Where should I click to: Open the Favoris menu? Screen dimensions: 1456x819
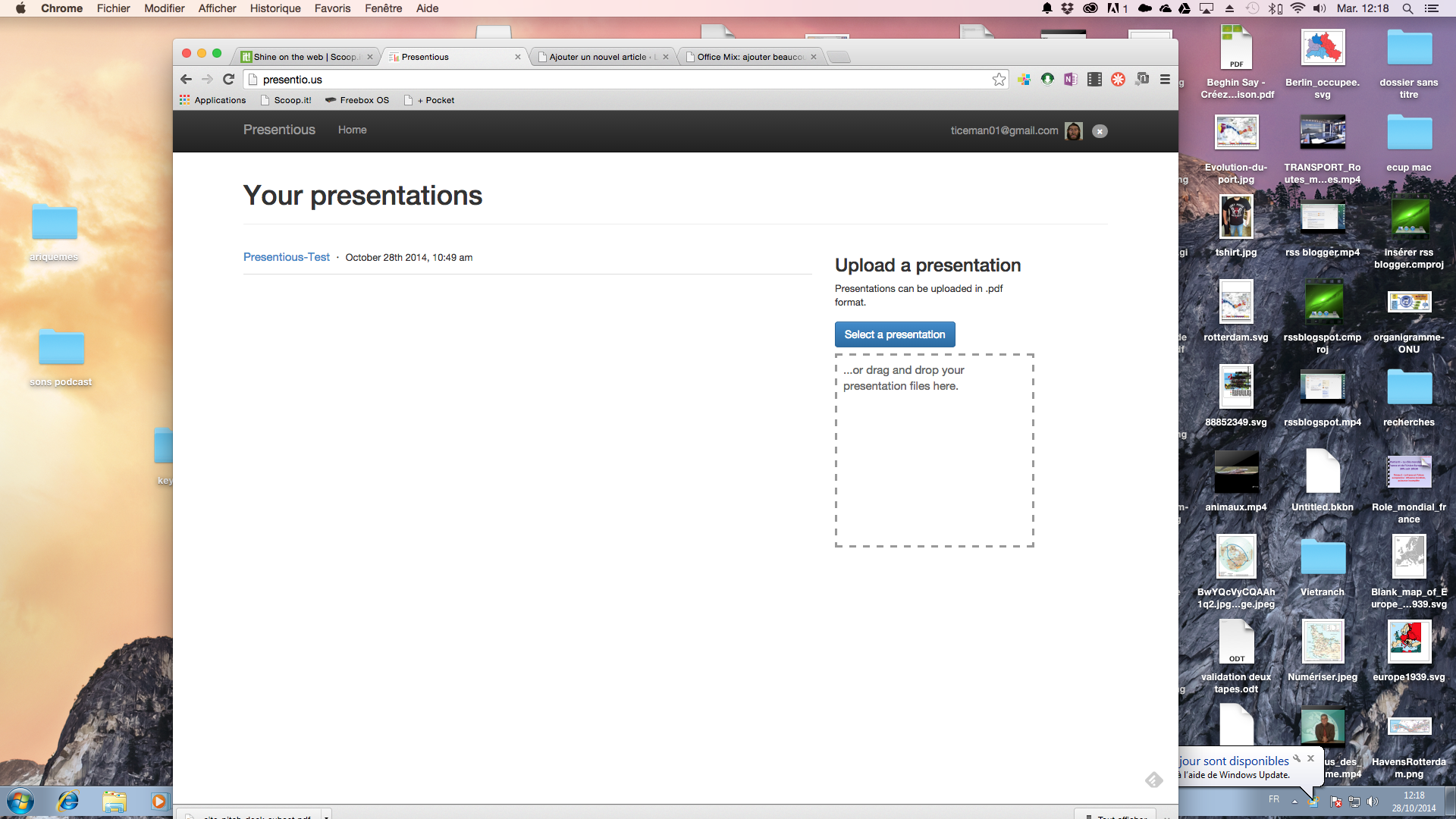click(x=332, y=8)
